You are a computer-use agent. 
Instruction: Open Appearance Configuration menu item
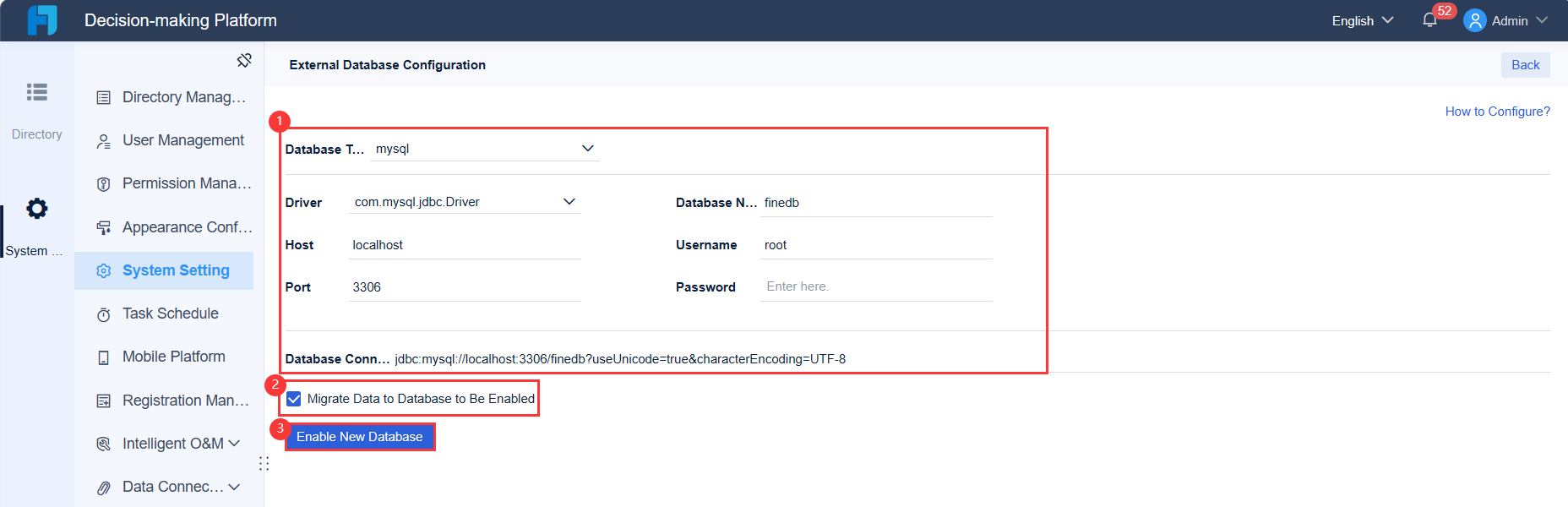164,227
